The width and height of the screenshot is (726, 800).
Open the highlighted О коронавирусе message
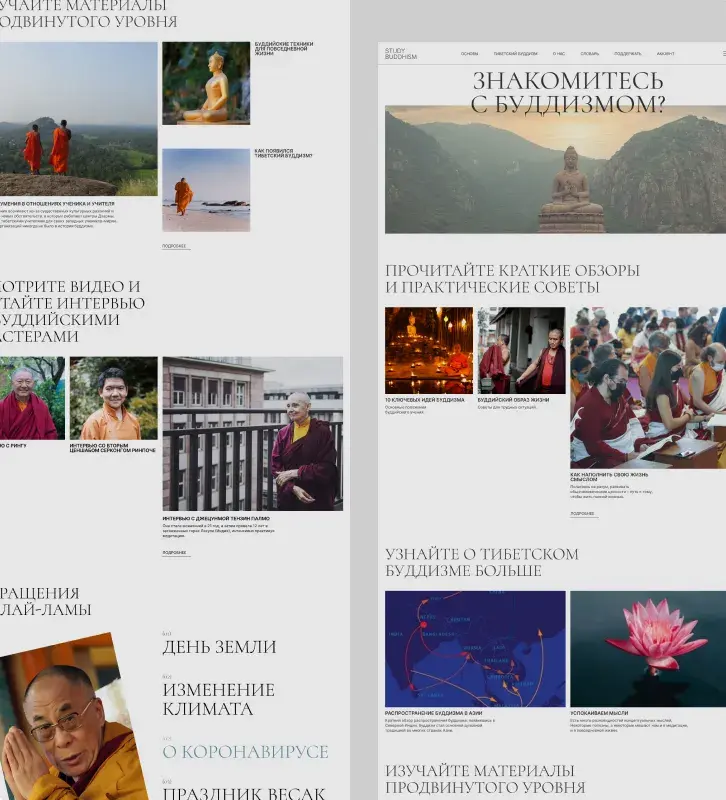(x=245, y=752)
